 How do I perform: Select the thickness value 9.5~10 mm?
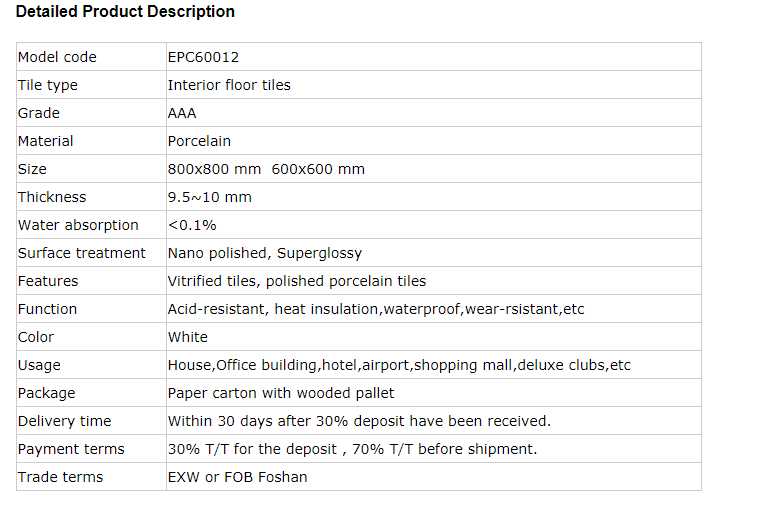click(x=209, y=197)
